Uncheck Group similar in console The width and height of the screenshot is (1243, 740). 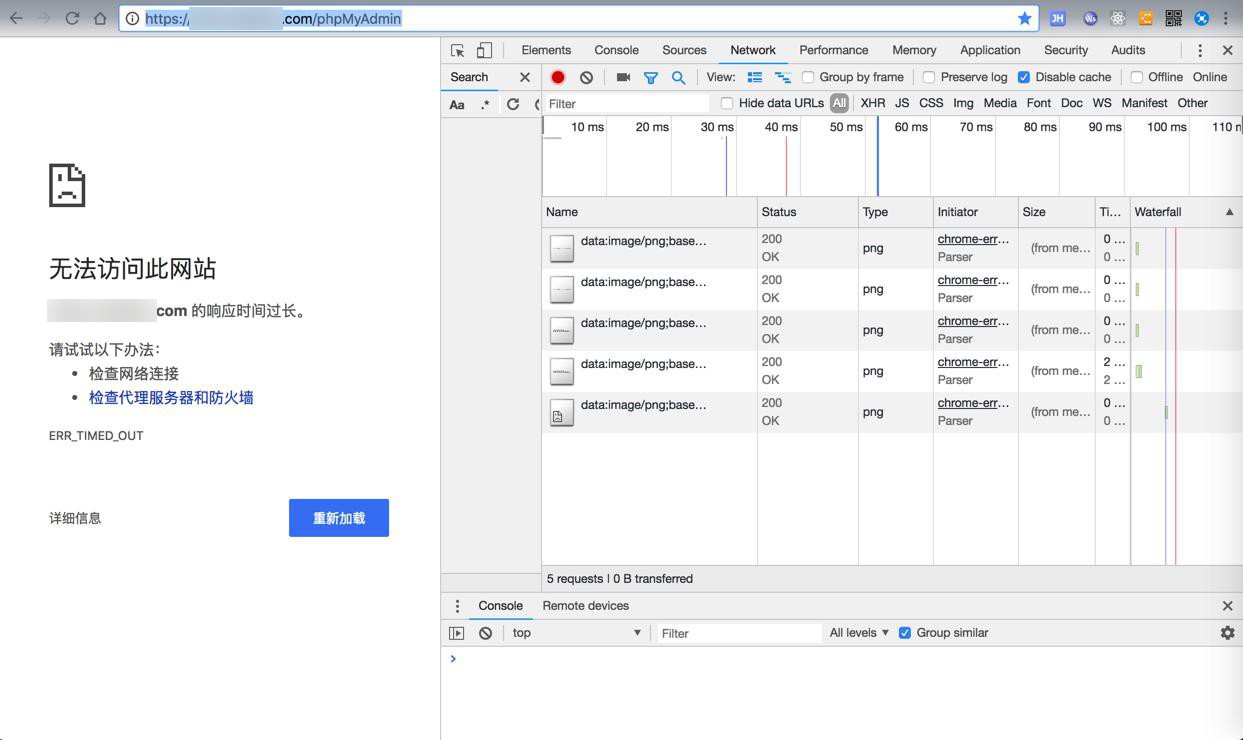[905, 633]
